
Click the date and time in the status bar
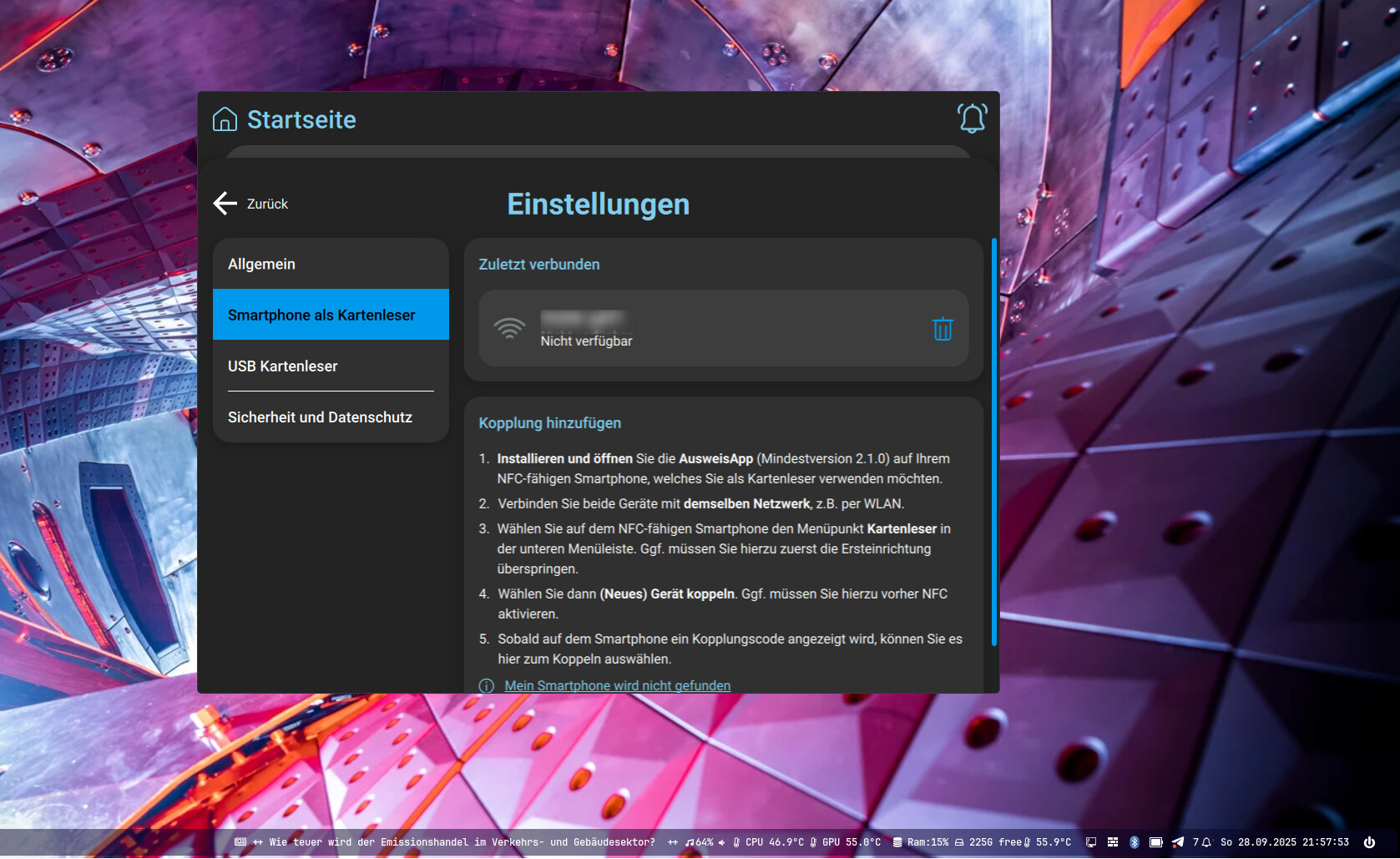(1284, 842)
